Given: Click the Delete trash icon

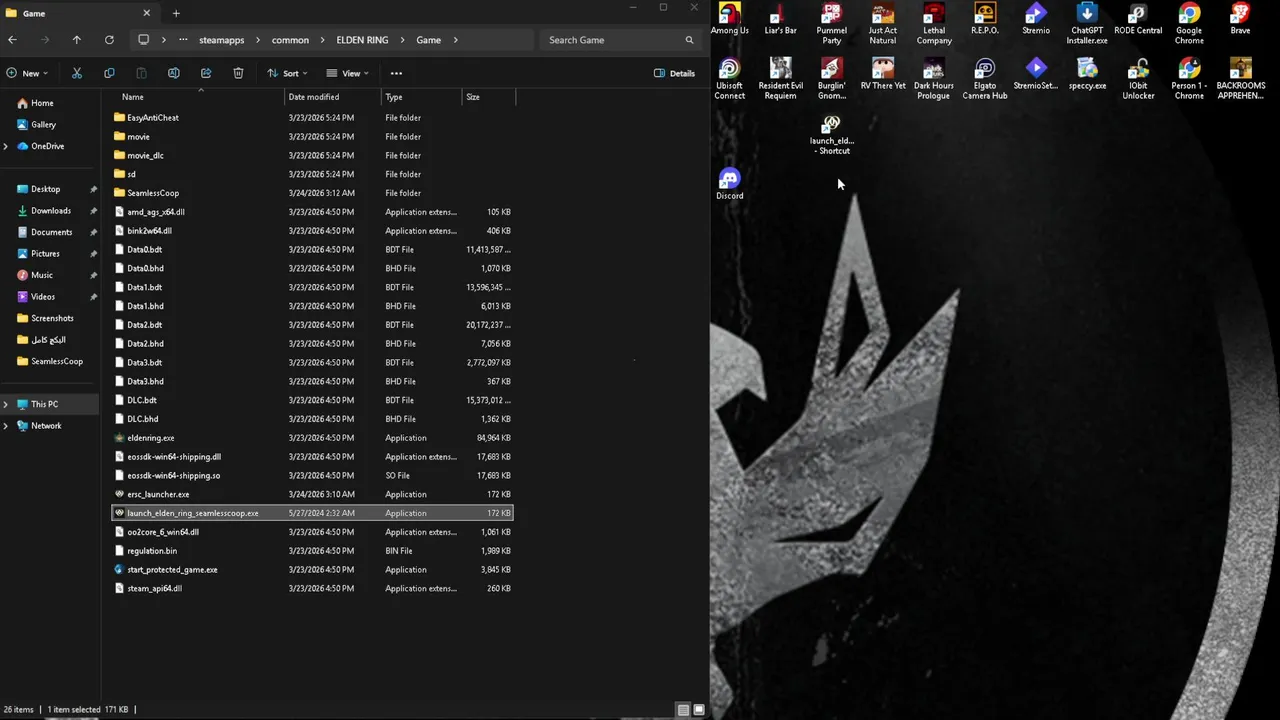Looking at the screenshot, I should point(238,73).
